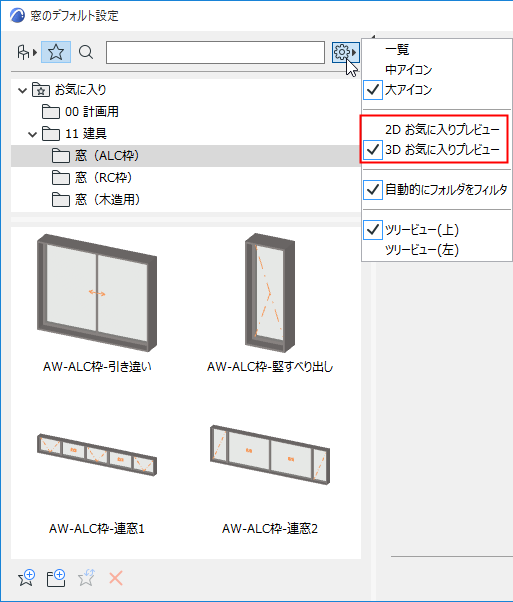Collapse the 11 建具 folder chevron
The width and height of the screenshot is (513, 602).
33,134
